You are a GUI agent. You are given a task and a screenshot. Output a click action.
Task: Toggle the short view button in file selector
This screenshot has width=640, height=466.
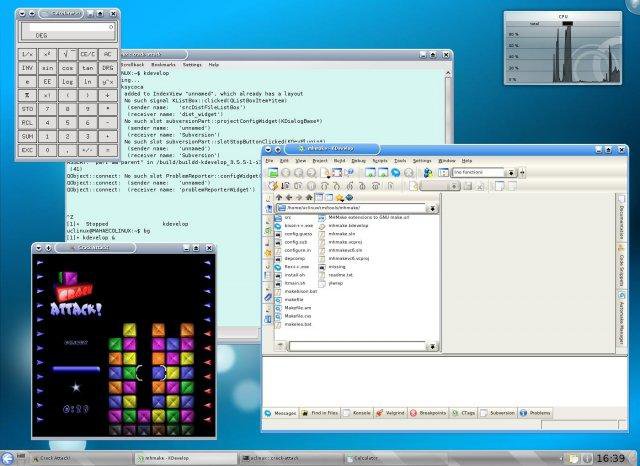click(319, 197)
